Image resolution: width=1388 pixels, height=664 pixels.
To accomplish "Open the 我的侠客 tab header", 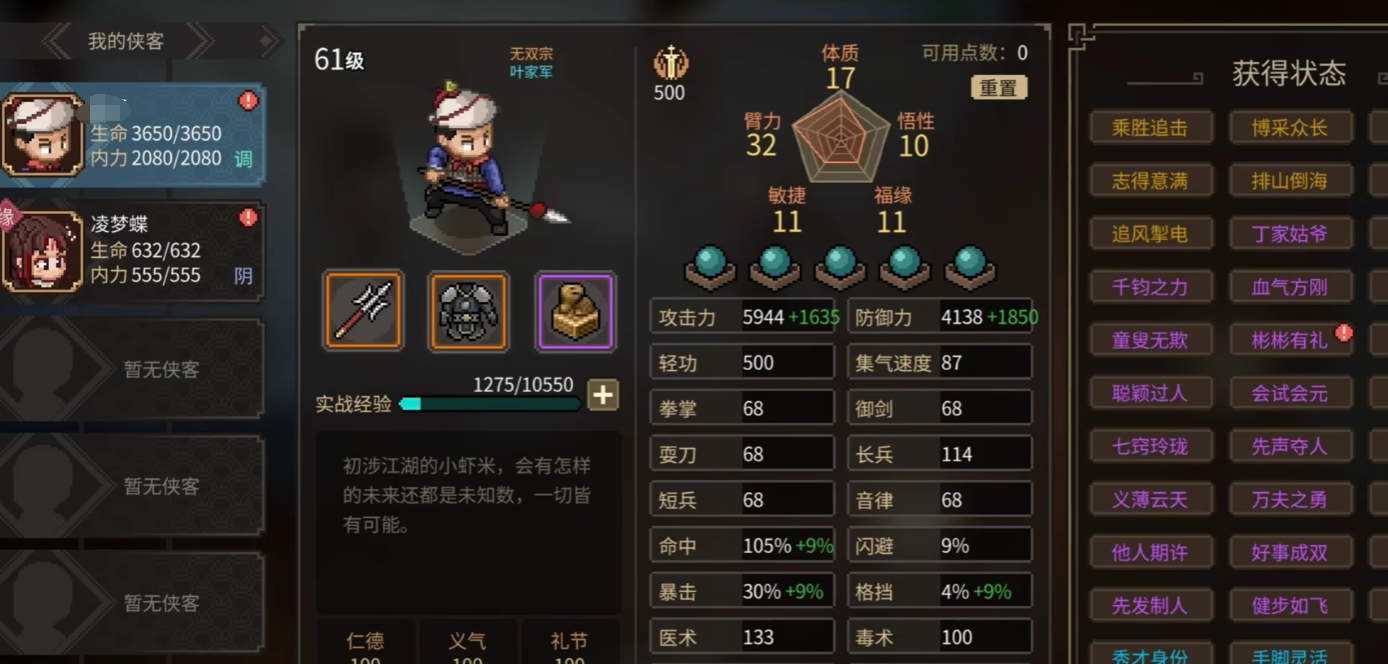I will 126,41.
